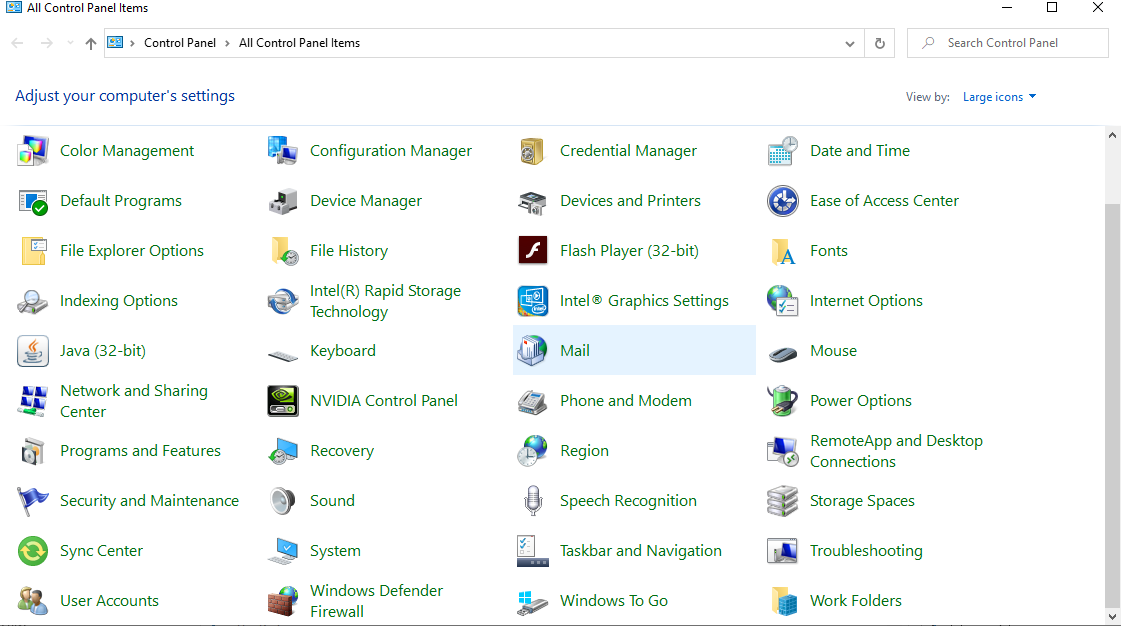
Task: Open the recent locations chevron next to Back
Action: tap(69, 43)
